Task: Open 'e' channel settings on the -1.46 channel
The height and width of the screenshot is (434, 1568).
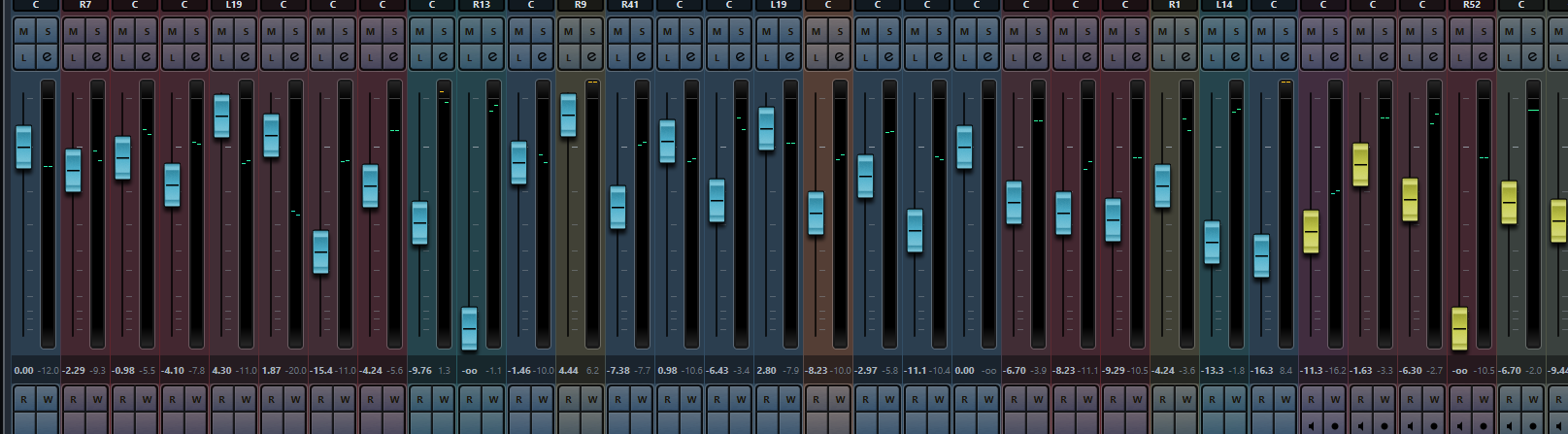Action: [543, 57]
